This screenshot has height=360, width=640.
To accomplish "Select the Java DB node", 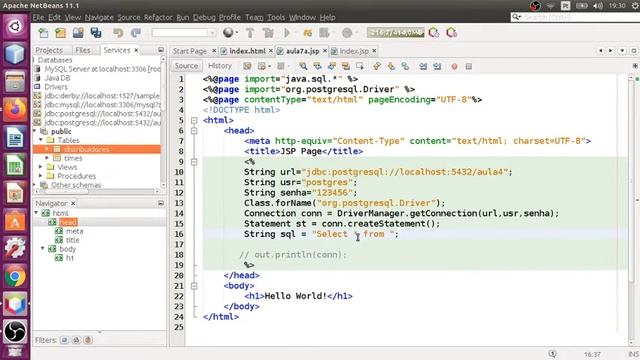I will coord(57,78).
